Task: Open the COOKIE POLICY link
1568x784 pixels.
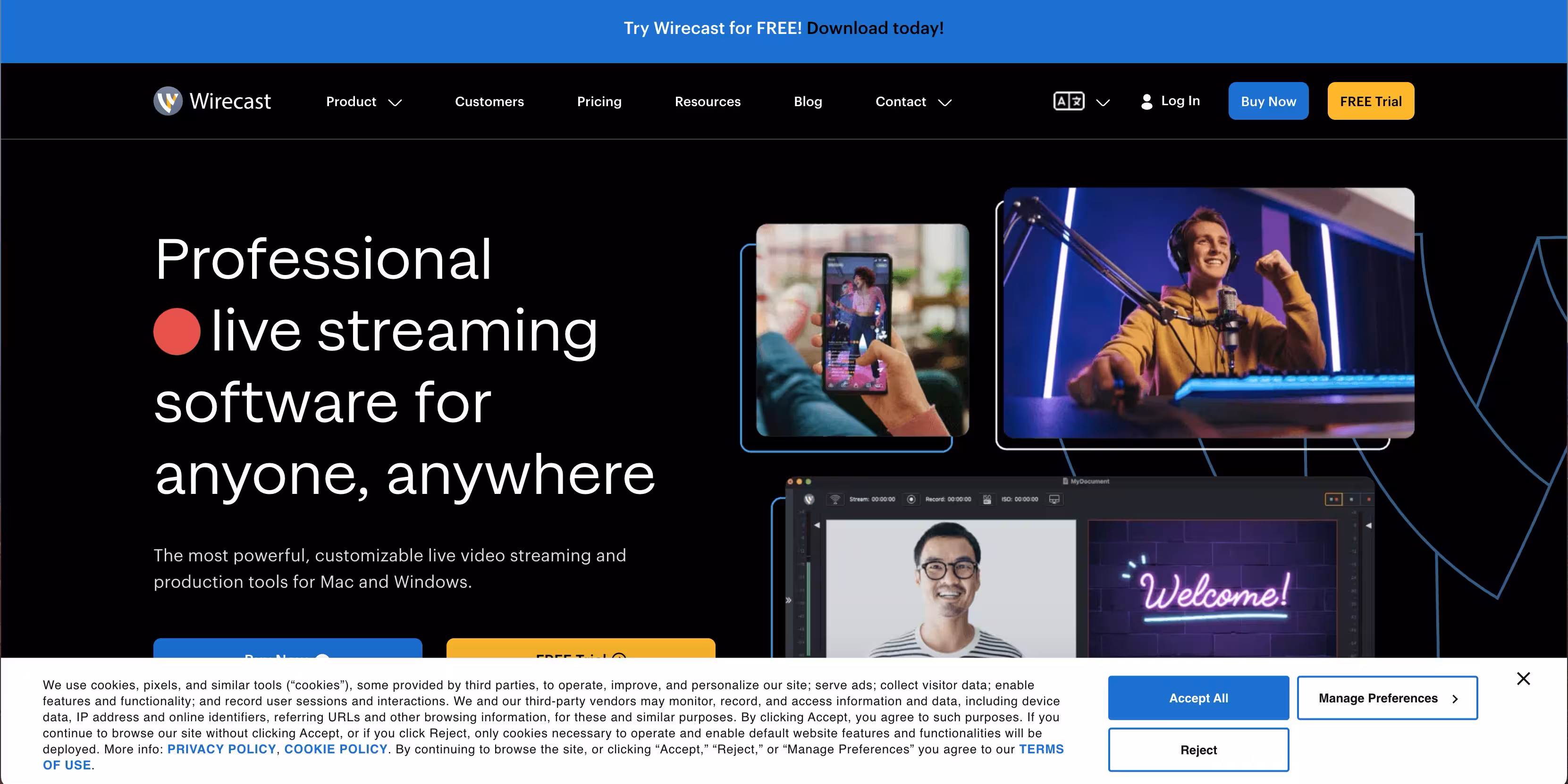Action: pyautogui.click(x=336, y=749)
